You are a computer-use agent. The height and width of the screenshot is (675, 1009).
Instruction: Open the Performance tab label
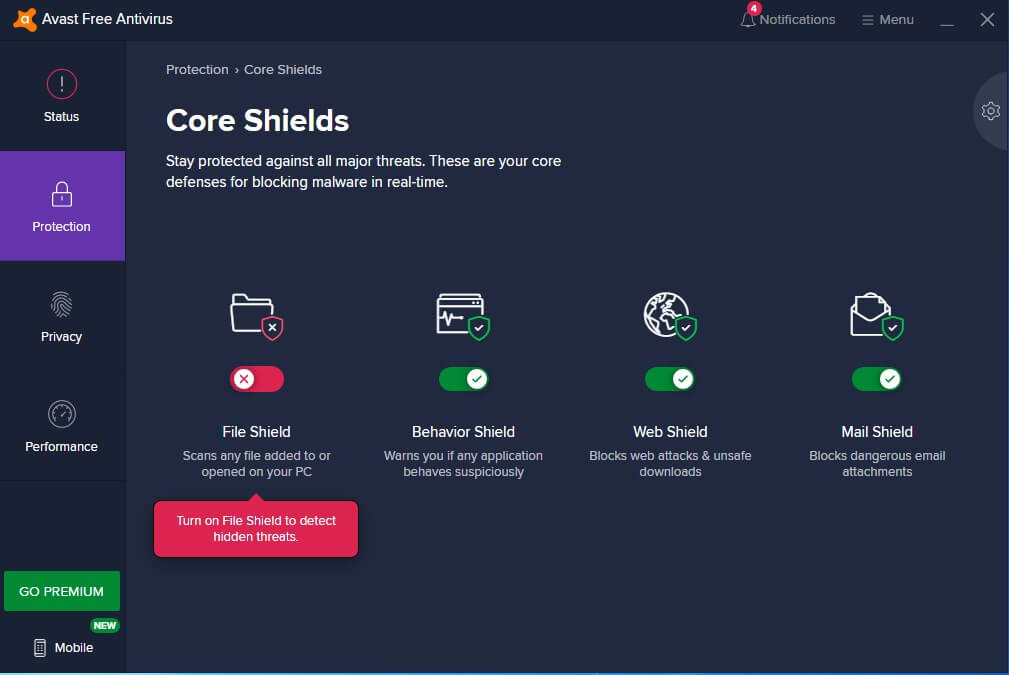tap(61, 447)
